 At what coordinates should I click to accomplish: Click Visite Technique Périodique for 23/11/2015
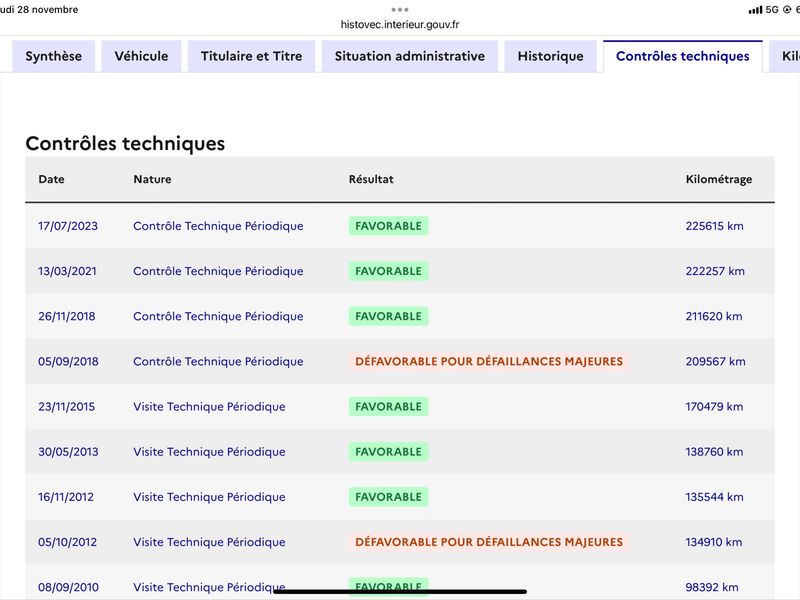tap(209, 407)
